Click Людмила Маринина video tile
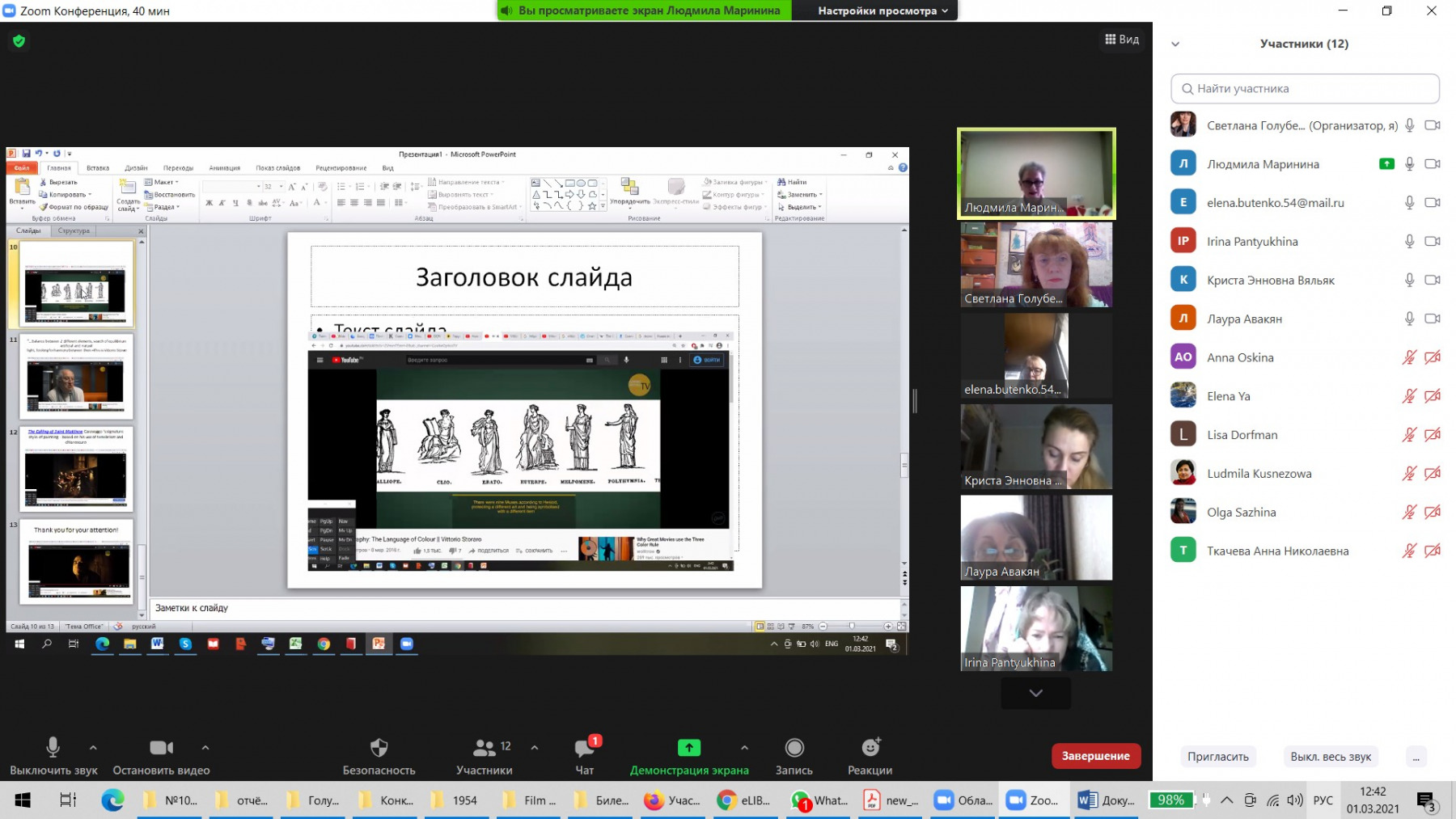 [x=1036, y=173]
